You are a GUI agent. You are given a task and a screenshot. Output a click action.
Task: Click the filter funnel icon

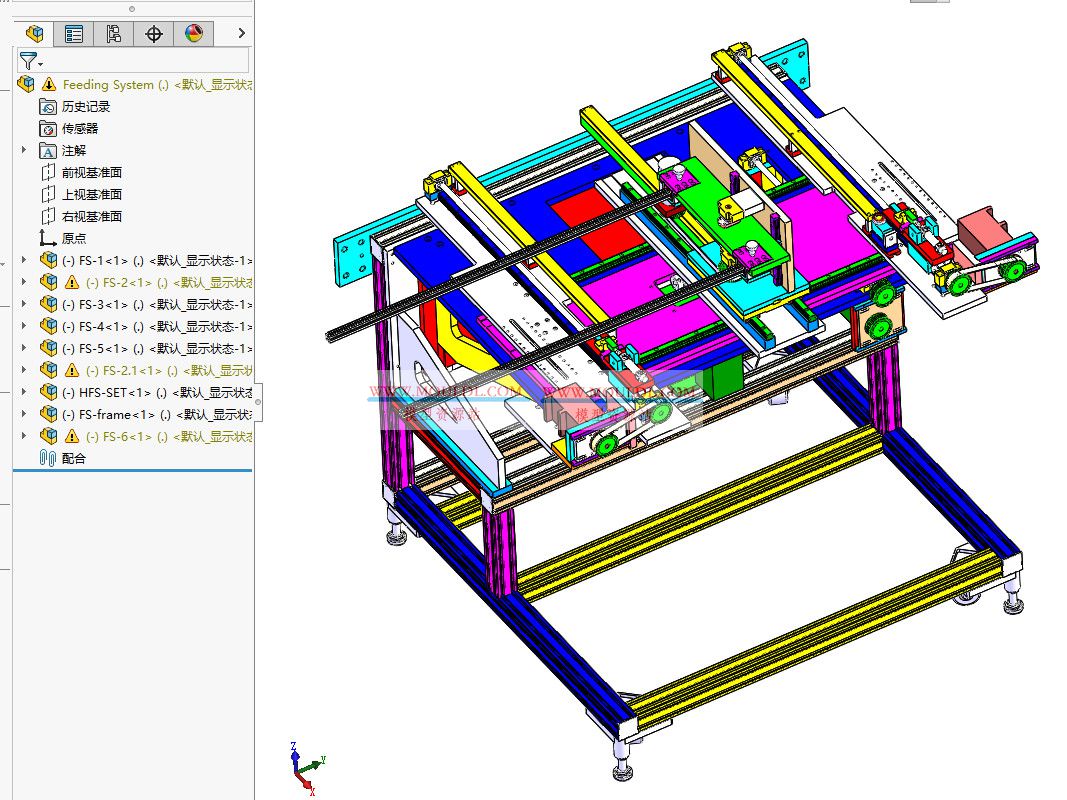click(x=28, y=60)
